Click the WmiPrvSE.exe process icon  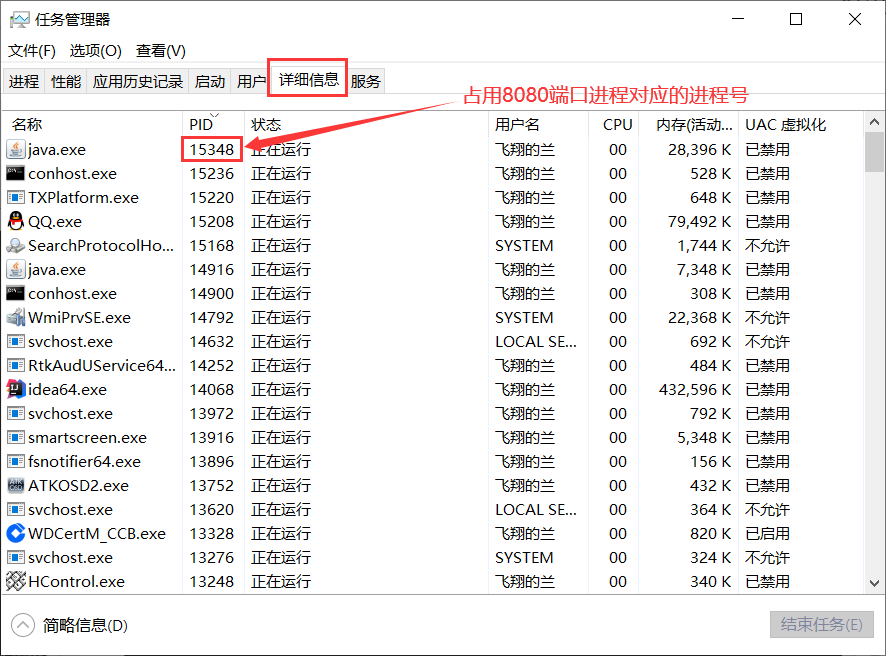[x=15, y=317]
